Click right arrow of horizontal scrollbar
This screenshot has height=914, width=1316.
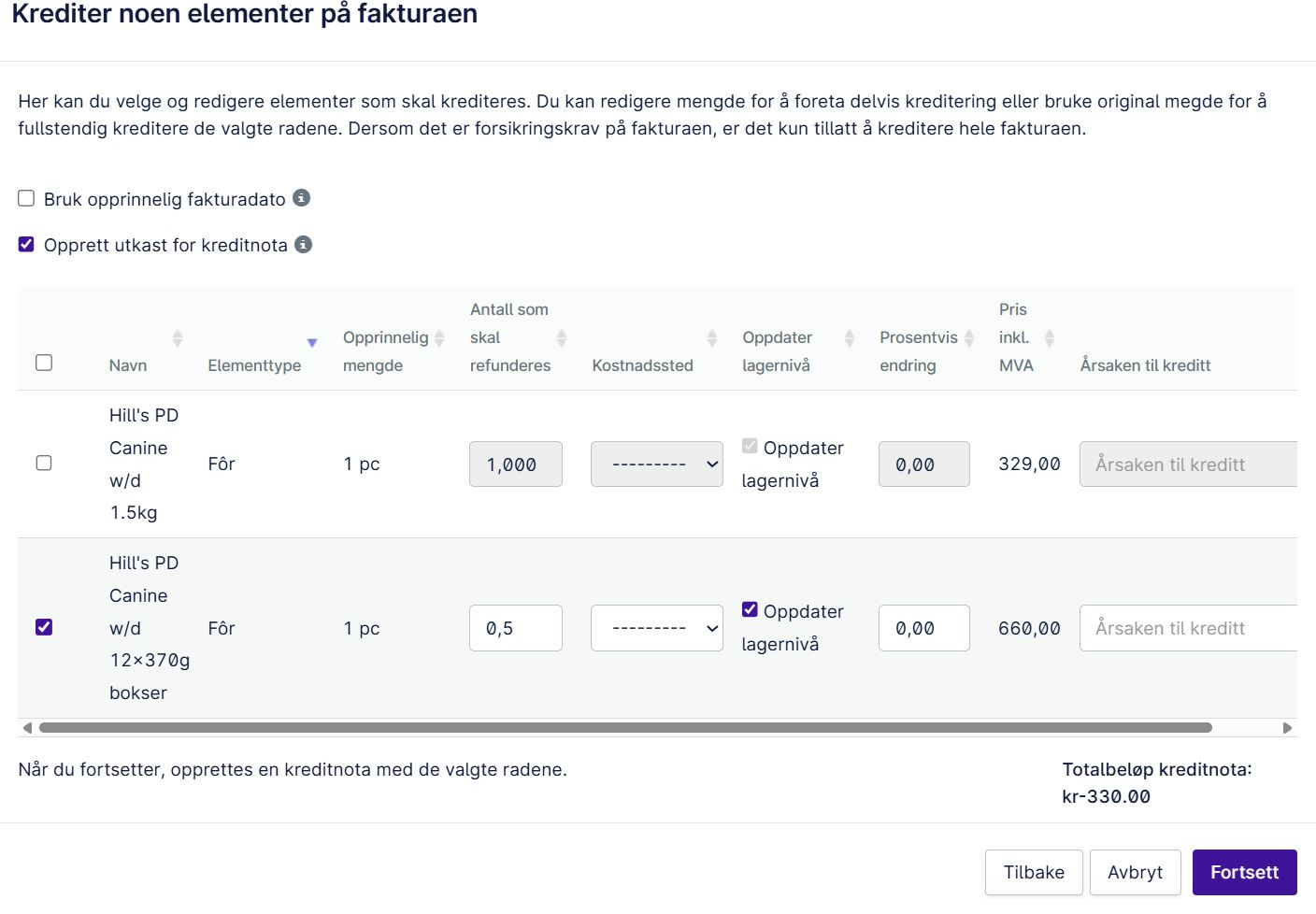(x=1287, y=727)
